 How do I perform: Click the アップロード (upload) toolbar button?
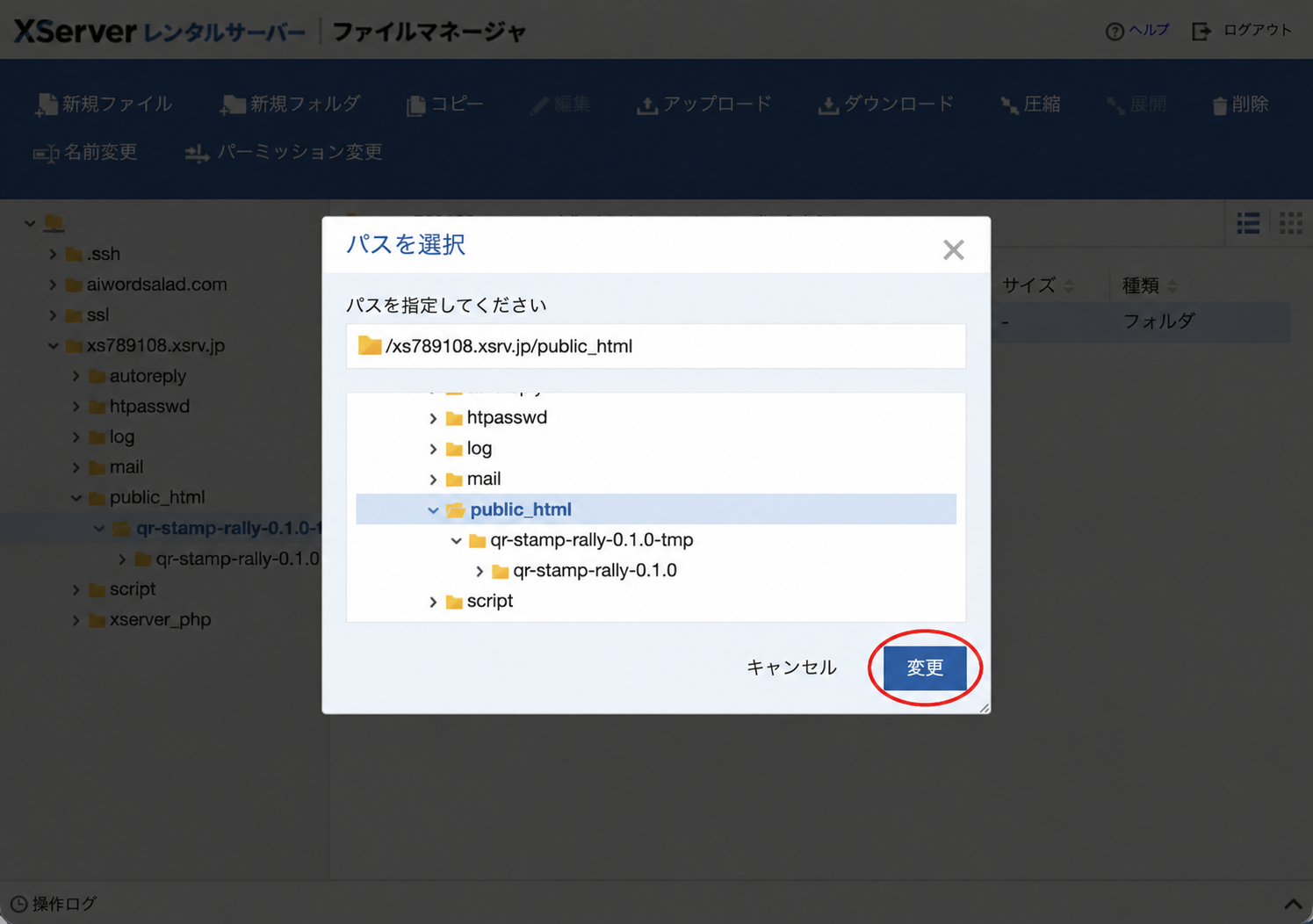click(x=704, y=105)
